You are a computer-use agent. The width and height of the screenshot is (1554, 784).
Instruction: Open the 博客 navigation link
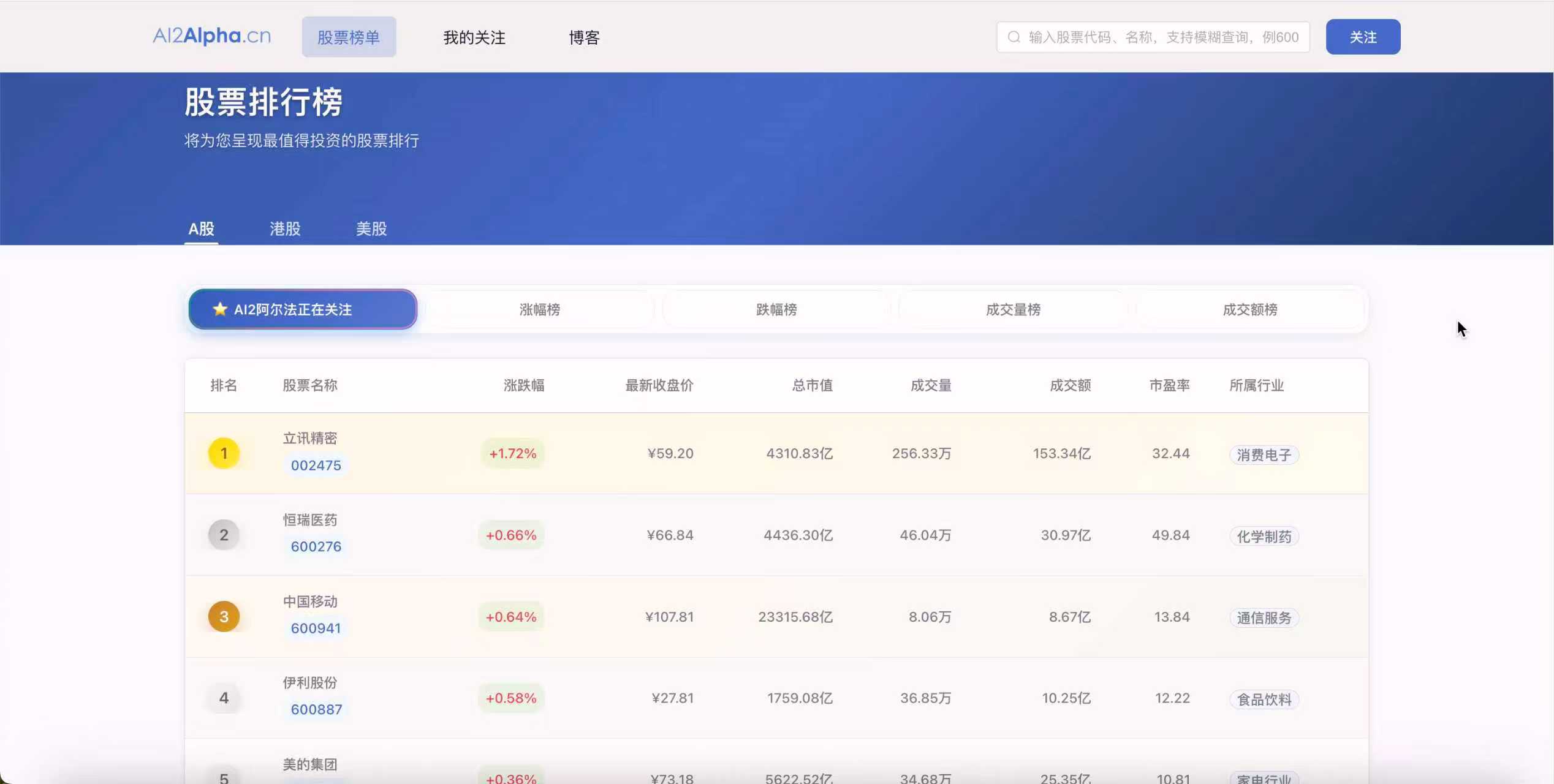(584, 37)
